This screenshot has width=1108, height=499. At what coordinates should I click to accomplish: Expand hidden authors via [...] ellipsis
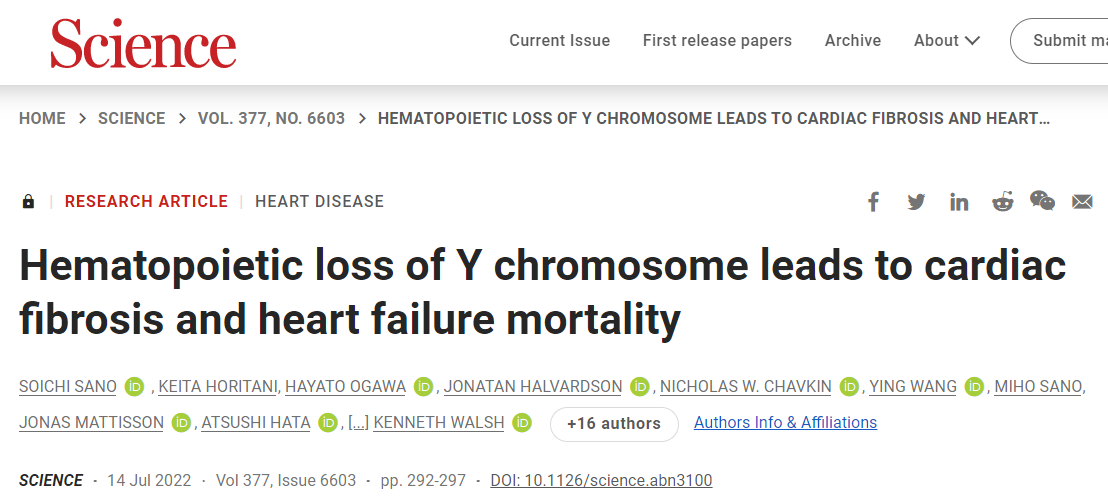(x=358, y=423)
